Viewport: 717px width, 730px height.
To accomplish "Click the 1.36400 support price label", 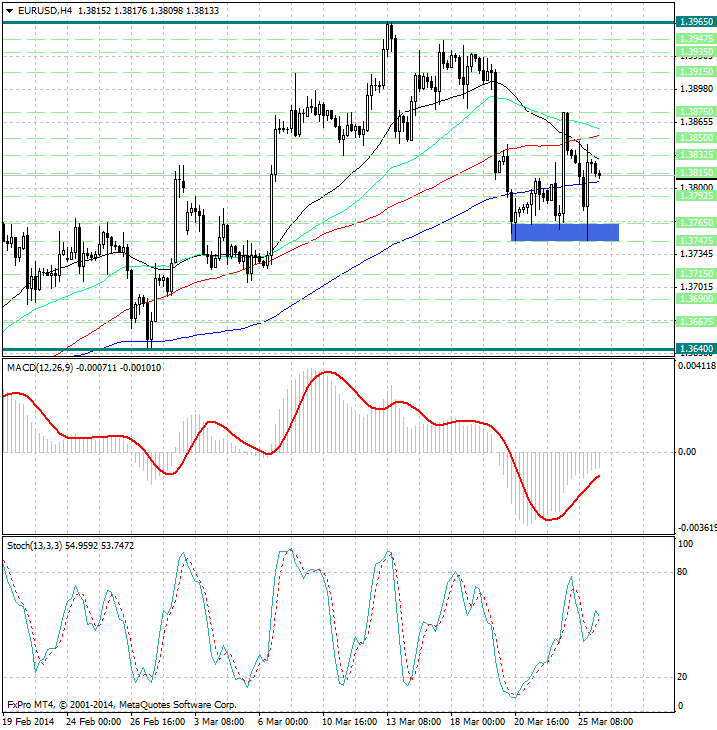I will [x=696, y=348].
